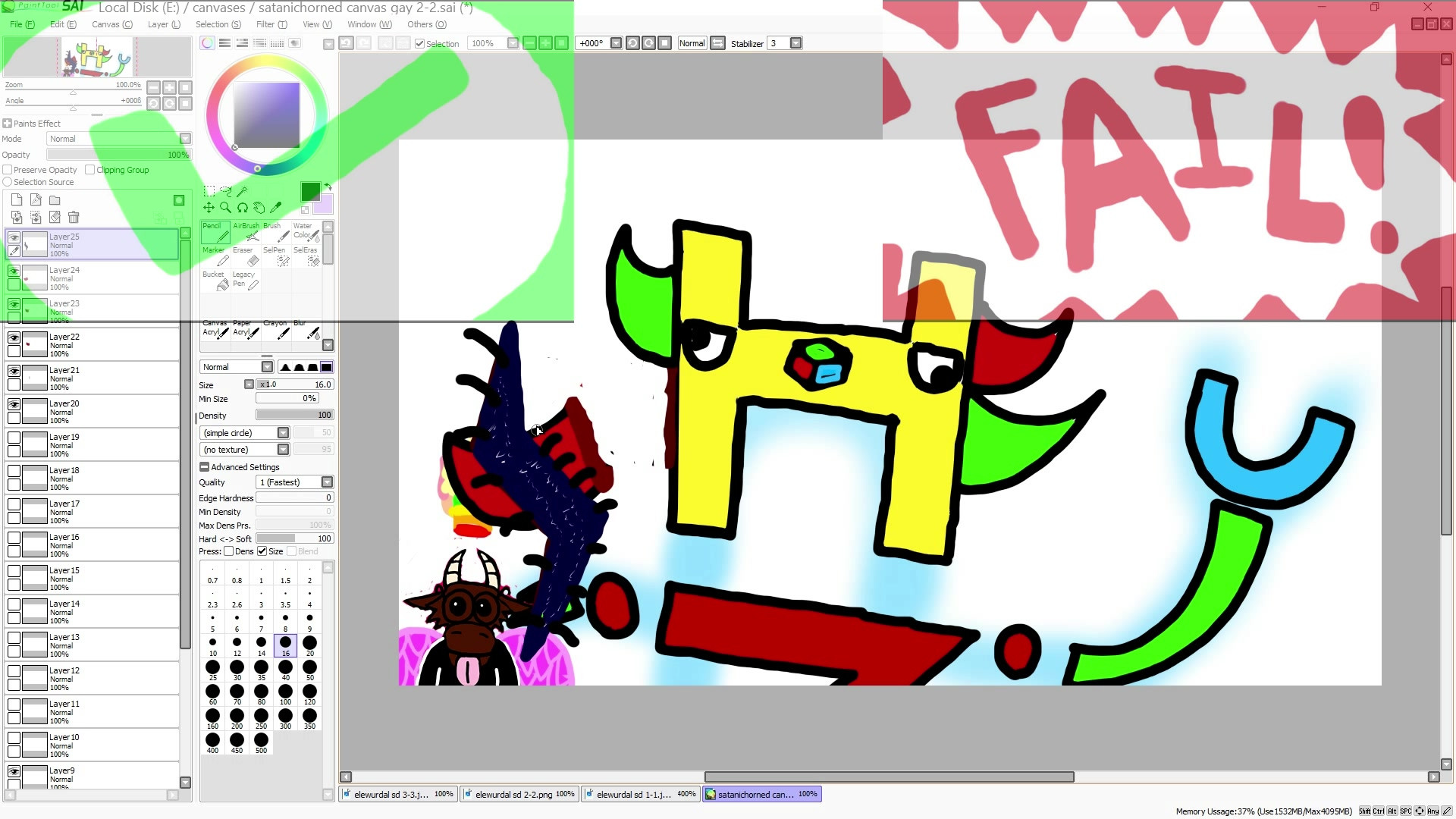Select the magic wand selection tool

(243, 191)
